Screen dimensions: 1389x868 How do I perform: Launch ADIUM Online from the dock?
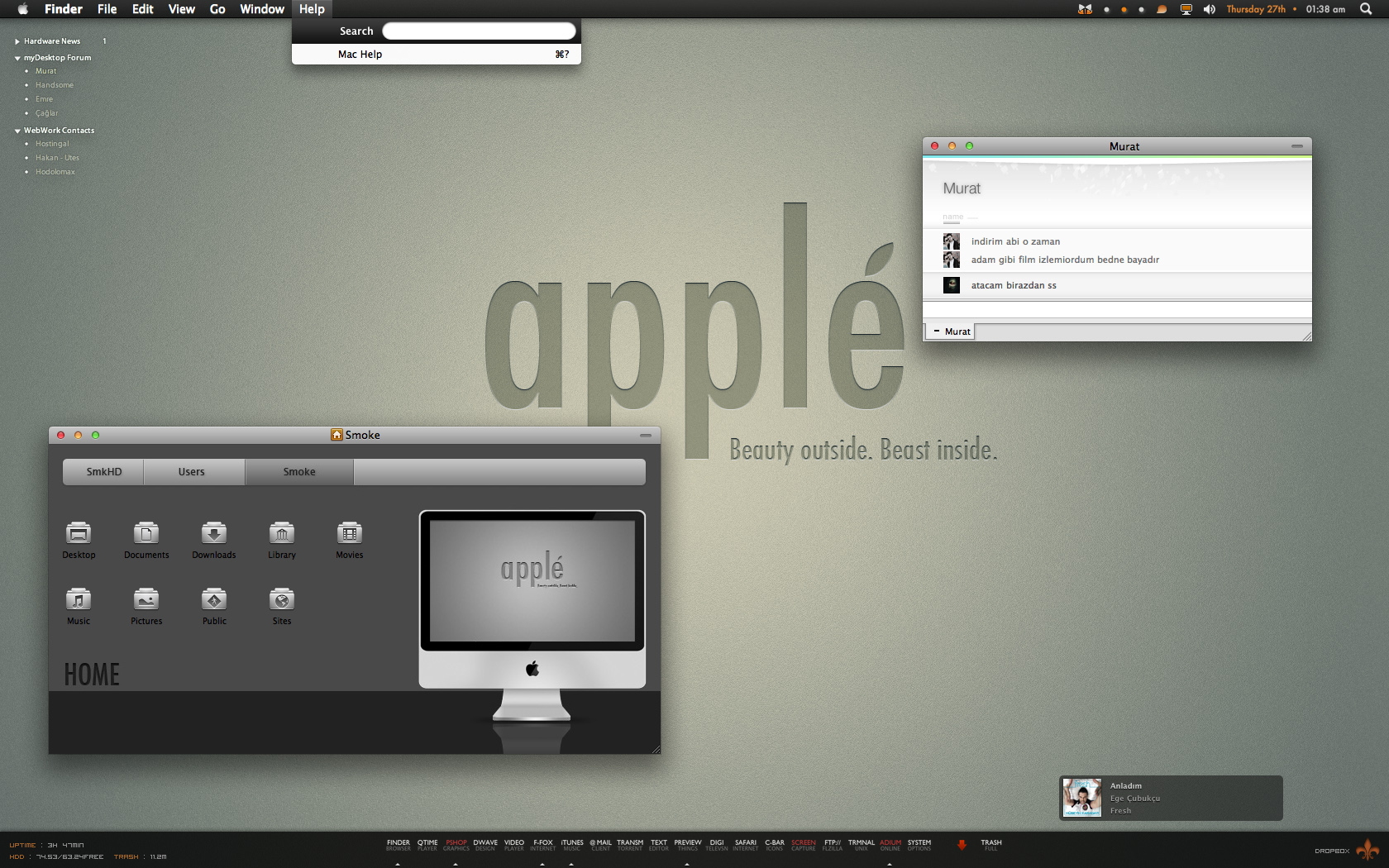890,845
